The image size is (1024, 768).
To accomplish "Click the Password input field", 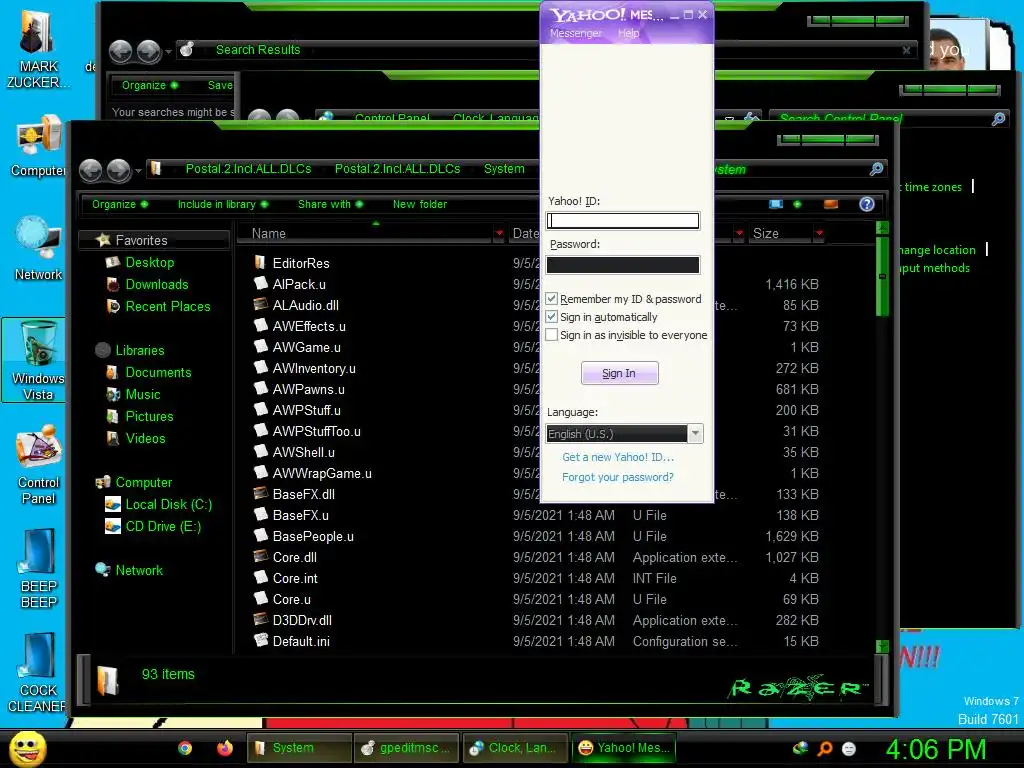I will [x=623, y=264].
